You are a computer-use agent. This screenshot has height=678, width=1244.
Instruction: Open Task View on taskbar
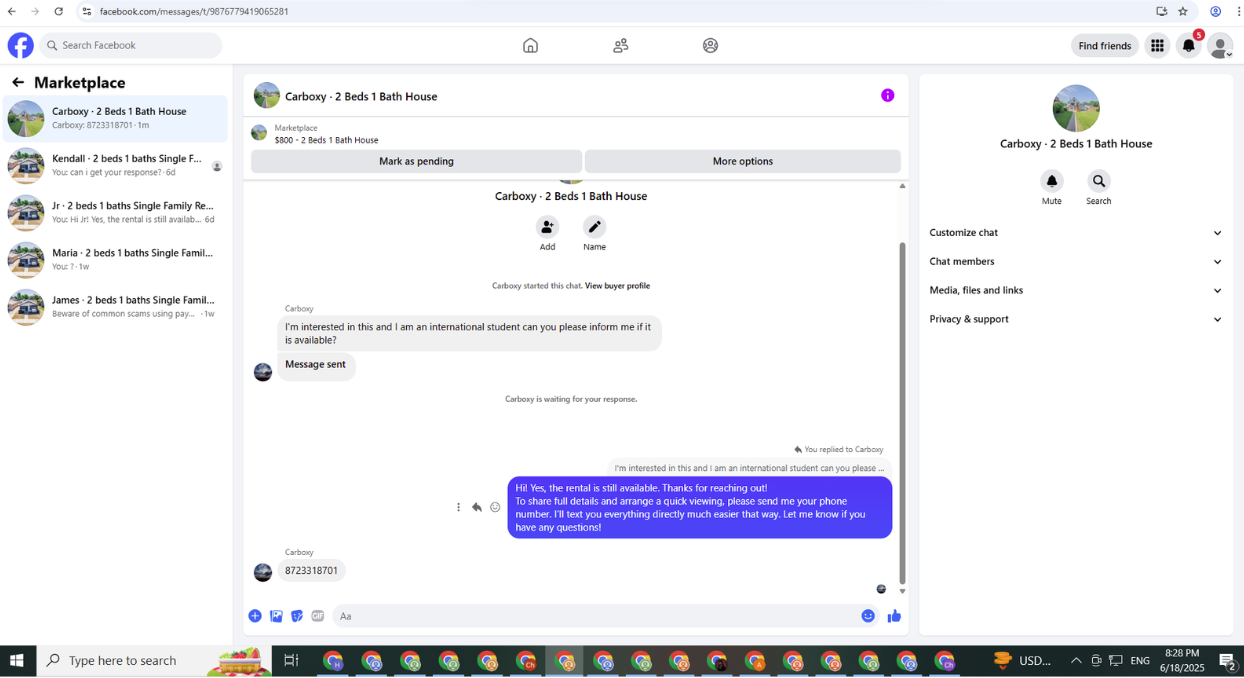291,660
